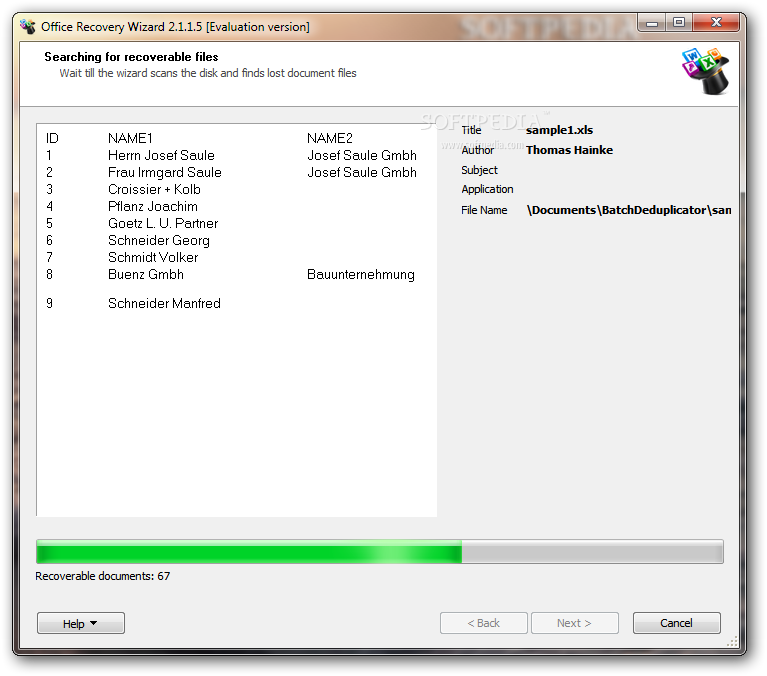Click the 'File Name' field label

pyautogui.click(x=484, y=210)
